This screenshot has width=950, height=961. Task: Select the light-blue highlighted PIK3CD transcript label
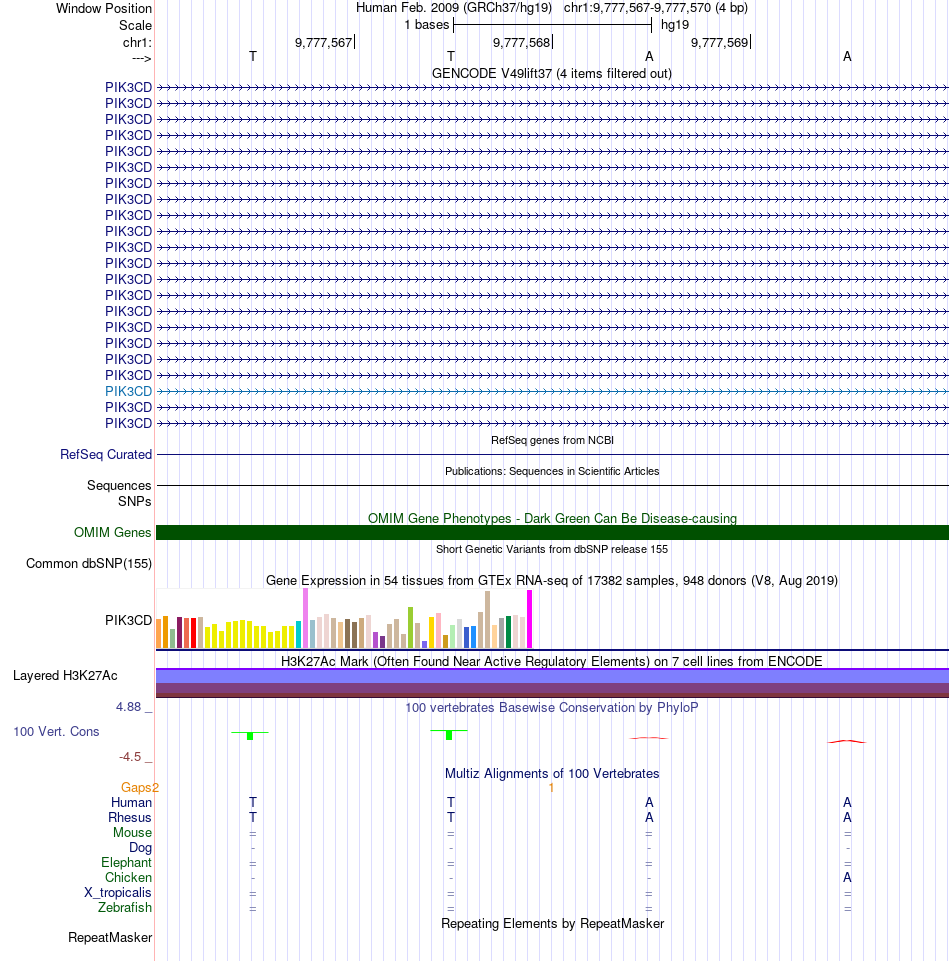click(128, 391)
